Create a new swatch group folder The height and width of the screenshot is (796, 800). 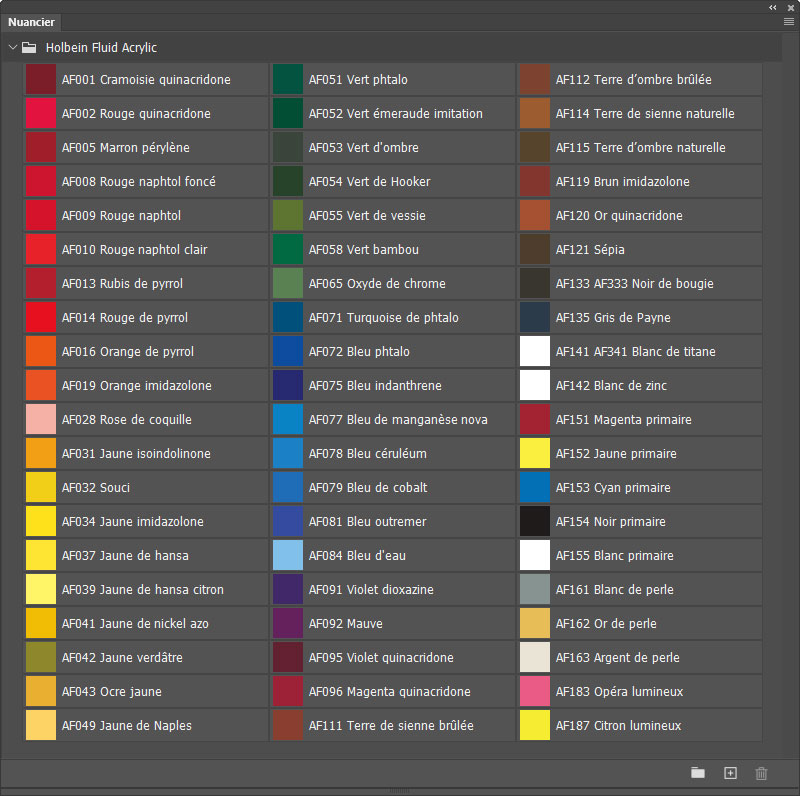click(698, 773)
